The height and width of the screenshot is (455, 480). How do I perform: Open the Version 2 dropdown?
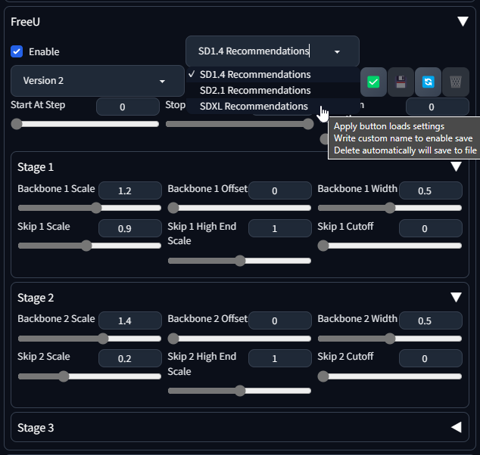[x=97, y=81]
